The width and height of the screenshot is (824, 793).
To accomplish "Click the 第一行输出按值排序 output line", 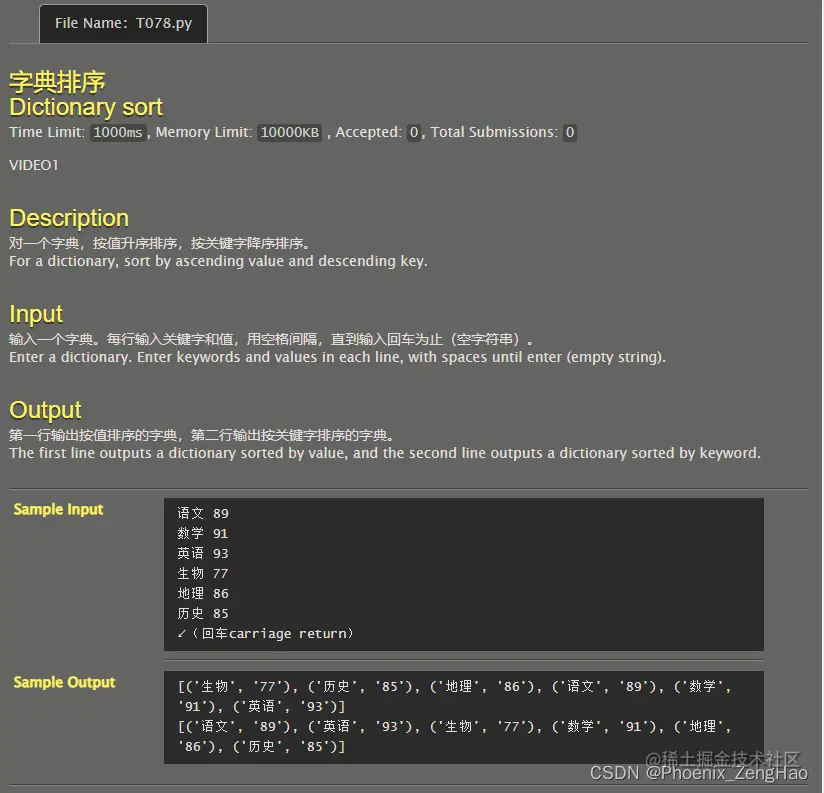I will 202,436.
